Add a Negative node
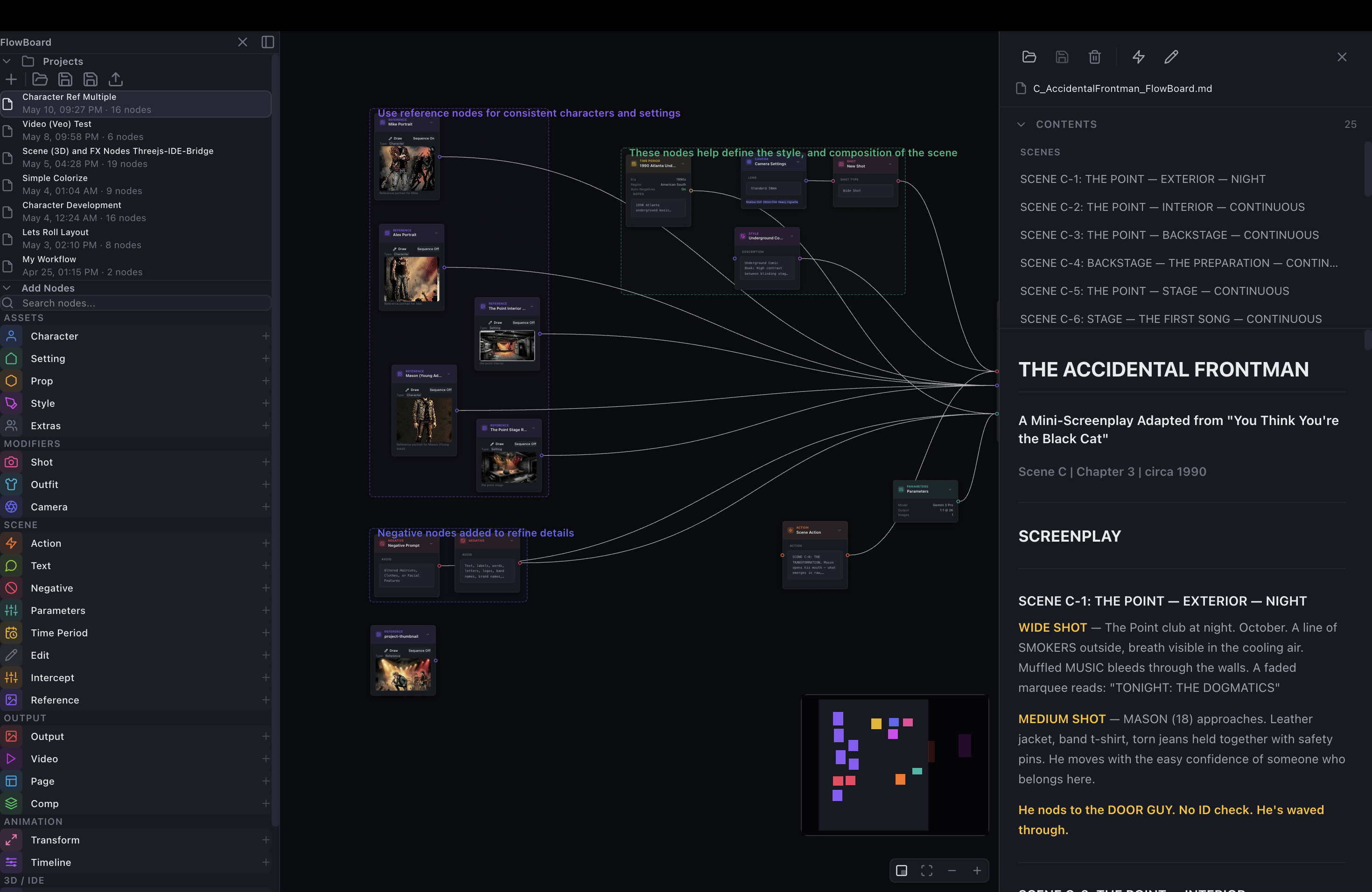The height and width of the screenshot is (892, 1372). [x=266, y=588]
